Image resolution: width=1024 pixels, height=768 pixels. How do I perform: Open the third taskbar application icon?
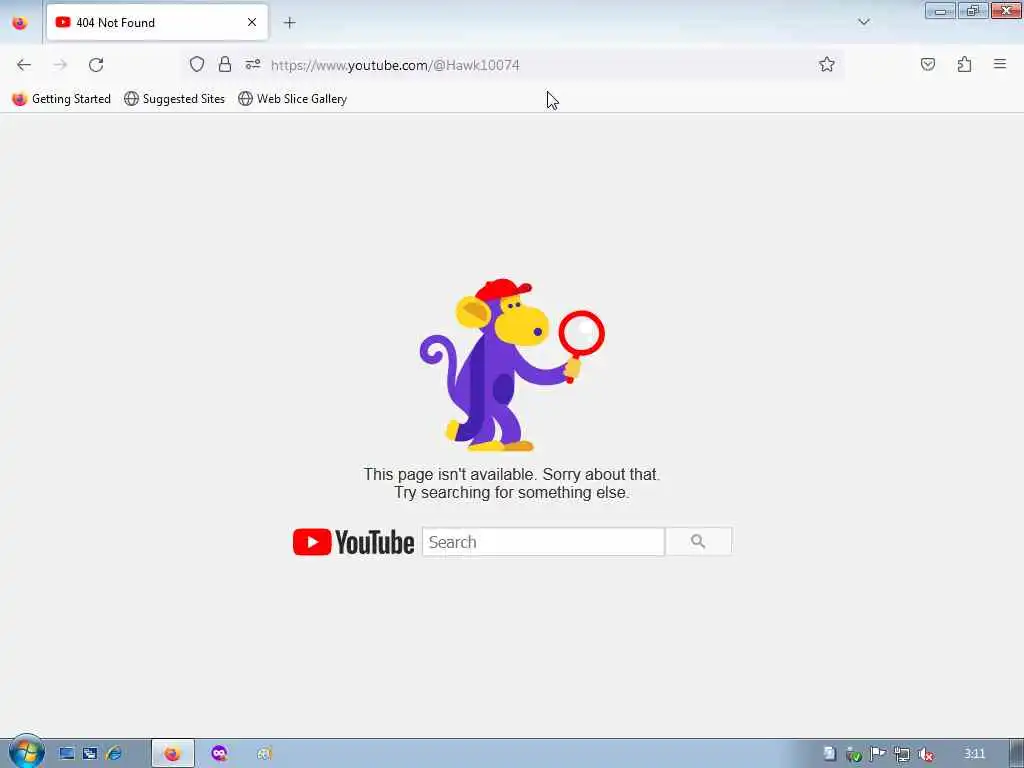point(264,754)
